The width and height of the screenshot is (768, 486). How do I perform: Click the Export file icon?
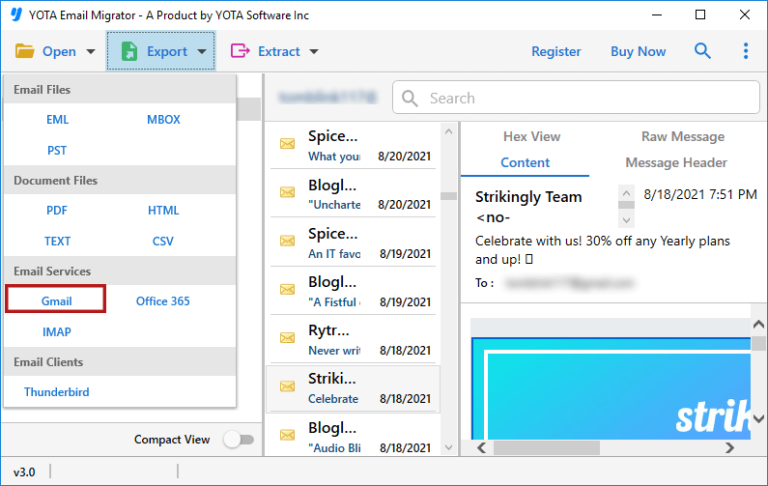(x=129, y=51)
